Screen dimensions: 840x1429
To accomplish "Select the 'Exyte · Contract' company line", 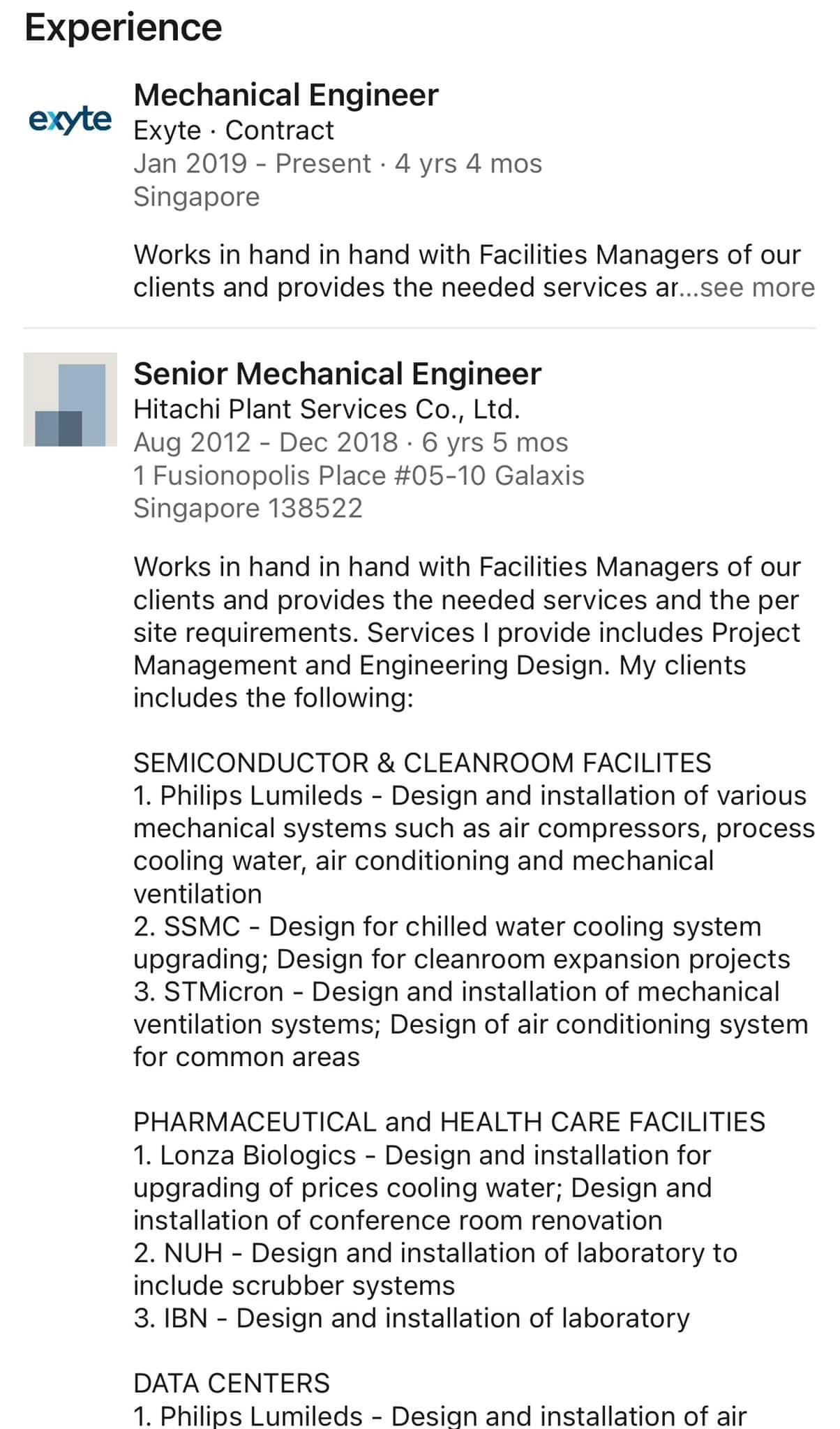I will pos(234,130).
